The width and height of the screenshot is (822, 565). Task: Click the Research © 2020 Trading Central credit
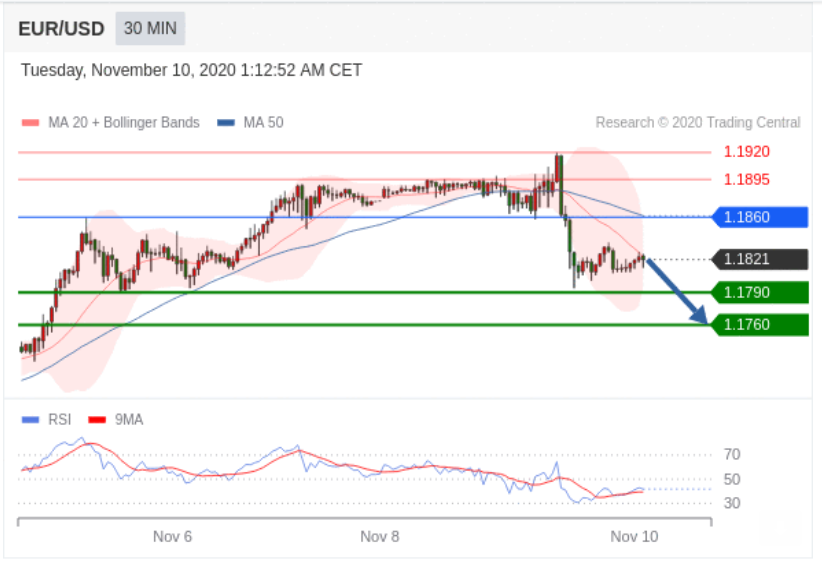[x=698, y=123]
